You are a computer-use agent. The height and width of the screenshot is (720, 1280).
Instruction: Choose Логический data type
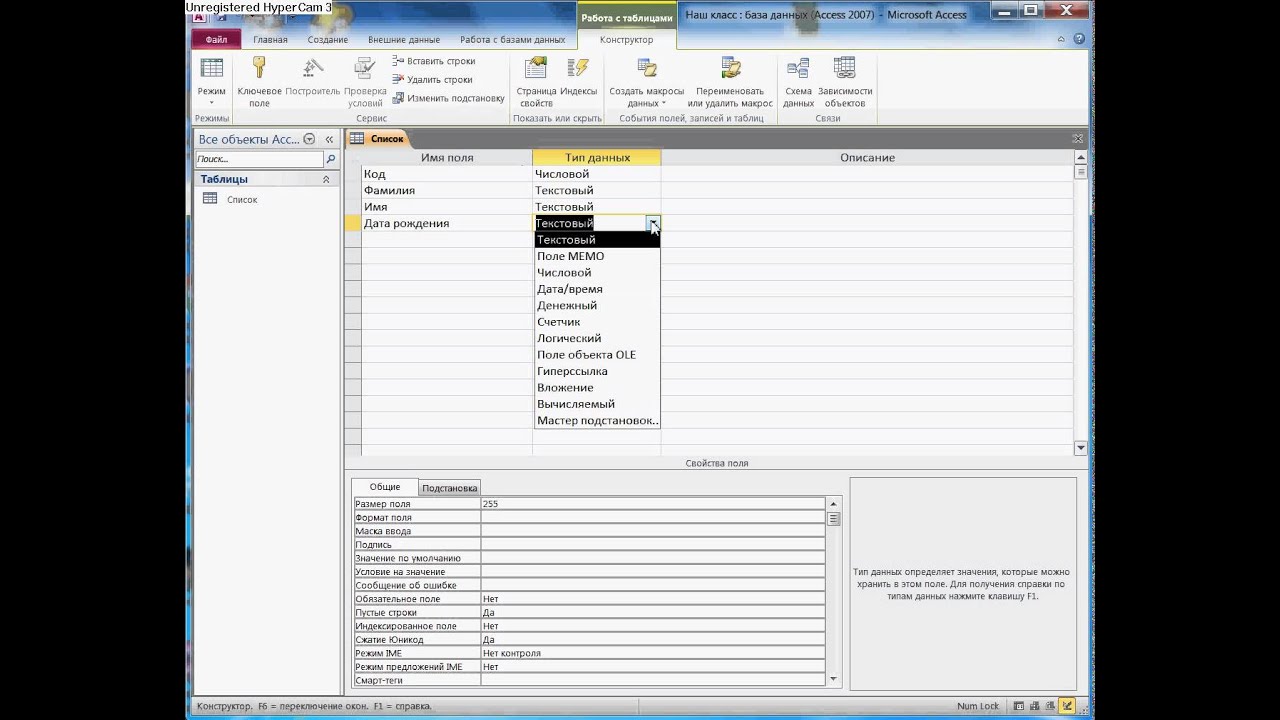tap(597, 338)
